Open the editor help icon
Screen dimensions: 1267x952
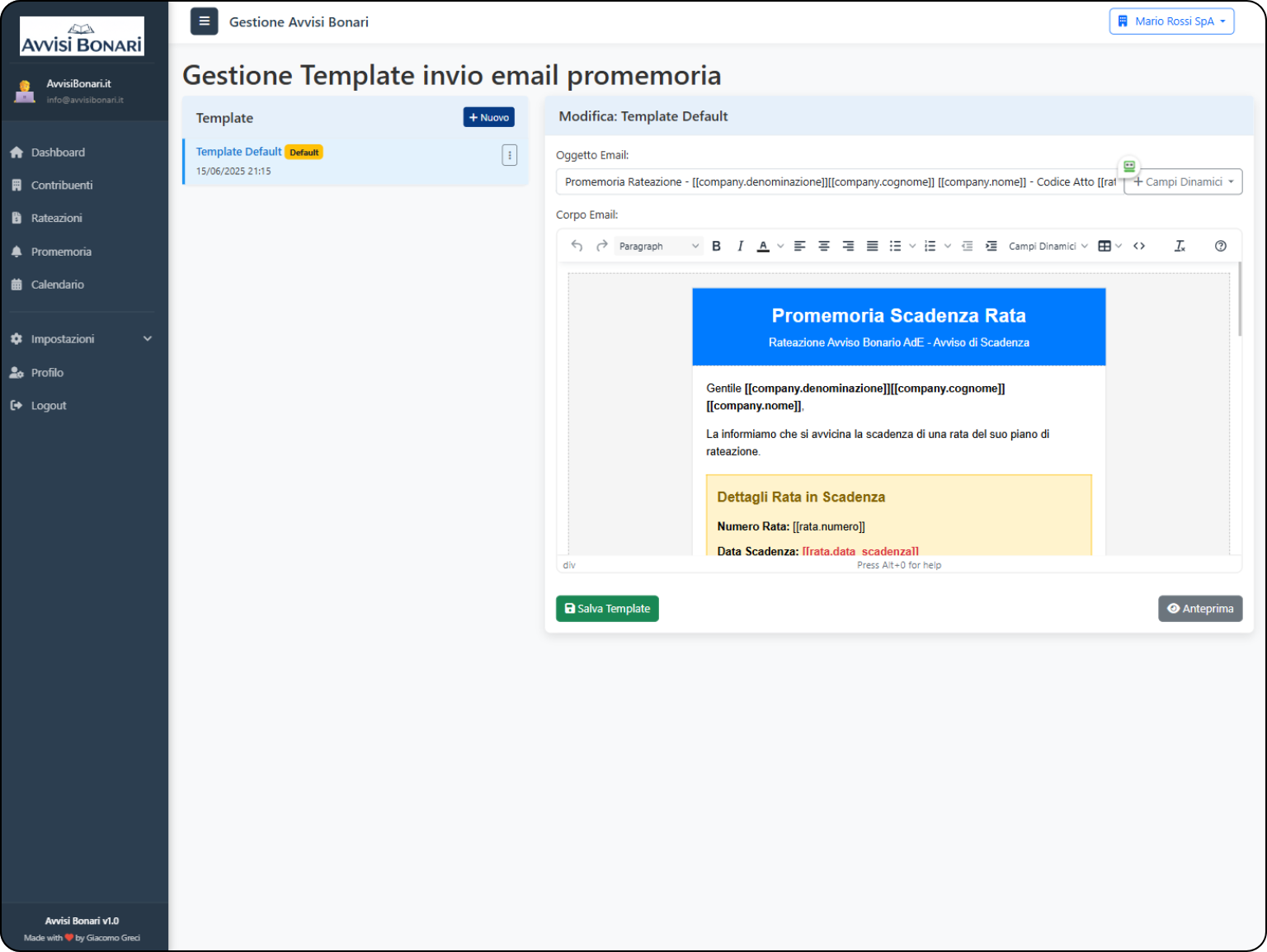pyautogui.click(x=1221, y=246)
